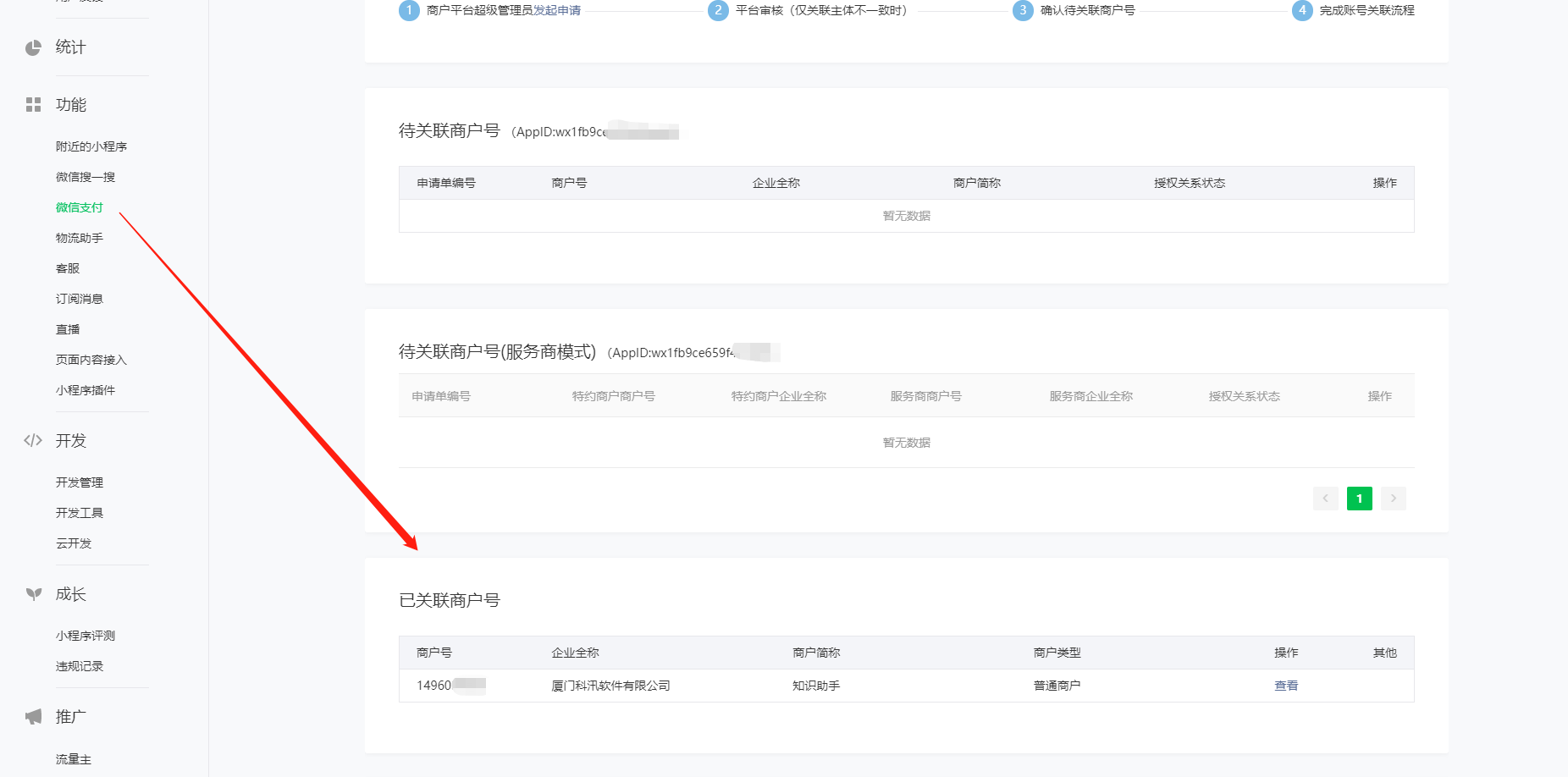This screenshot has height=777, width=1568.
Task: Open 成长 section in sidebar
Action: [x=71, y=594]
